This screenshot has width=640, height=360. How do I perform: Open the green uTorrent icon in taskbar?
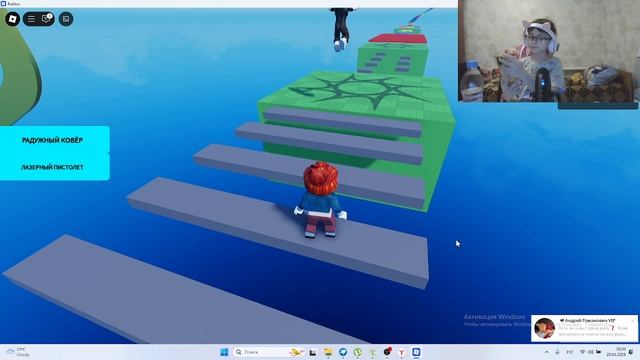click(x=358, y=352)
